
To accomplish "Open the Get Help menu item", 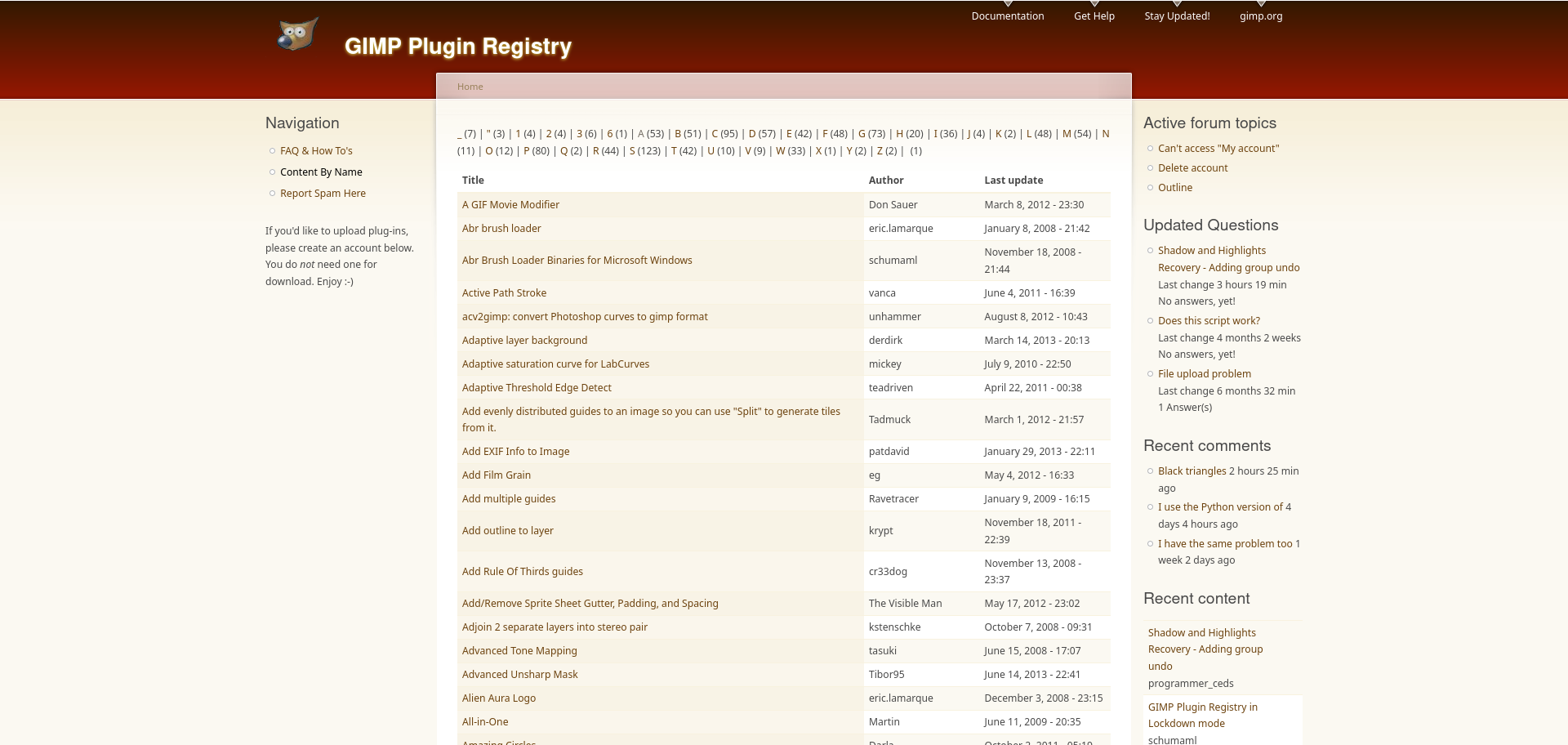I will [x=1094, y=16].
